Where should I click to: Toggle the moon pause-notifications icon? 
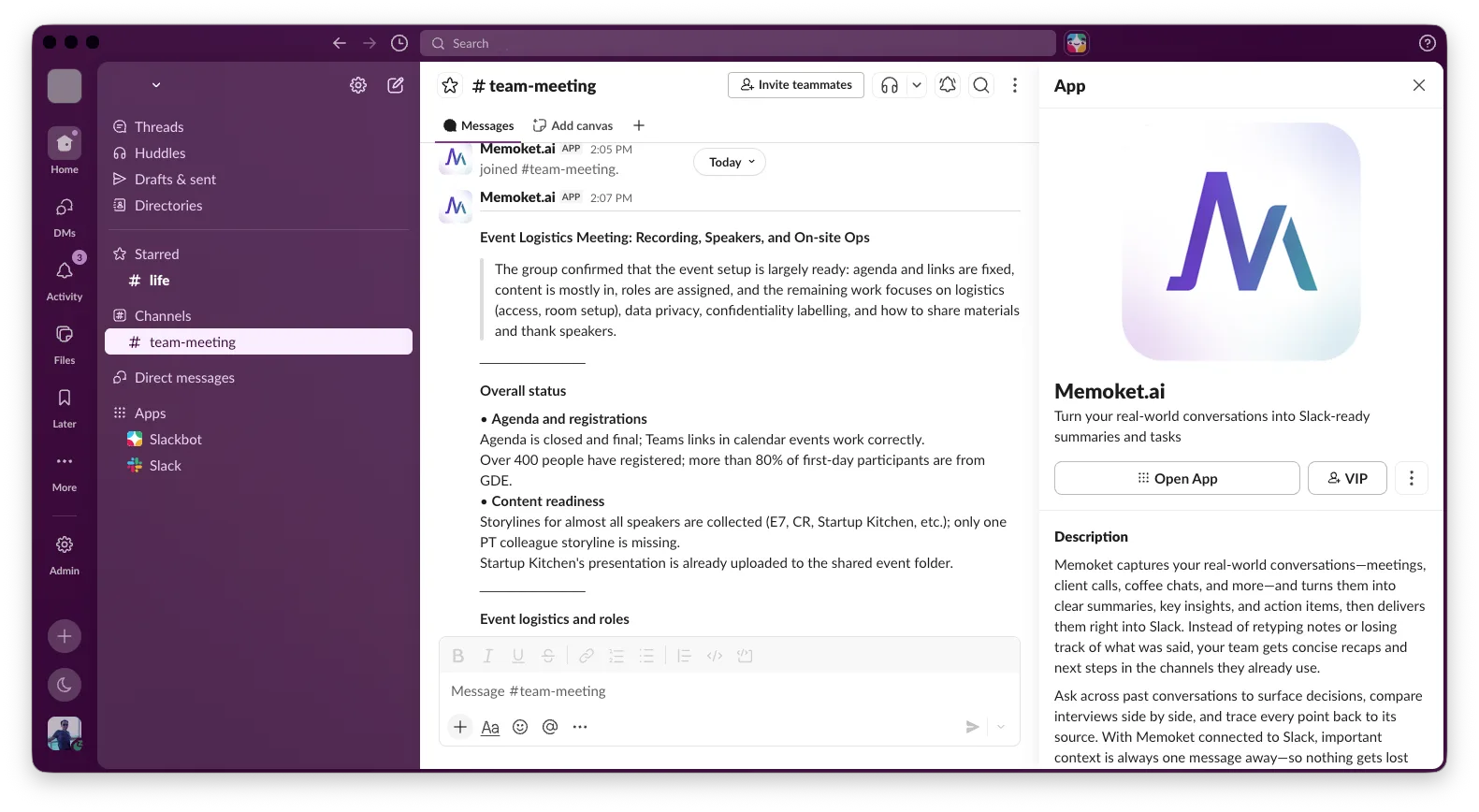[x=65, y=685]
